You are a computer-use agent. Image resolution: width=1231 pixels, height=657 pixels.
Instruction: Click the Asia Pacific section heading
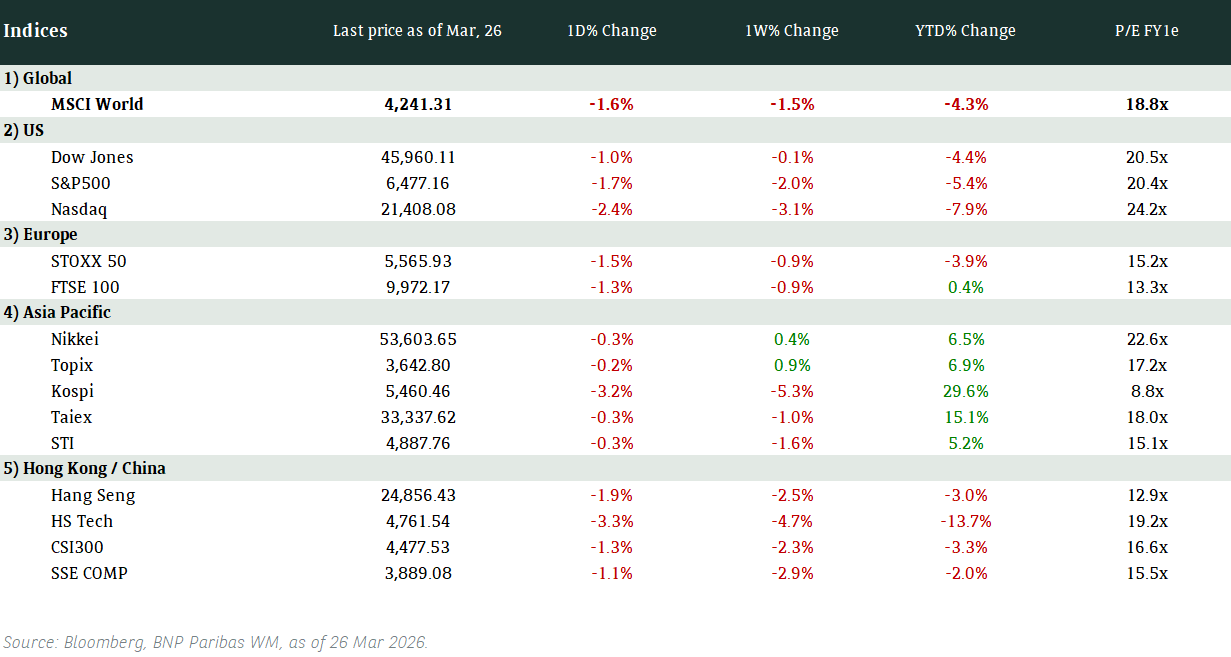[57, 312]
